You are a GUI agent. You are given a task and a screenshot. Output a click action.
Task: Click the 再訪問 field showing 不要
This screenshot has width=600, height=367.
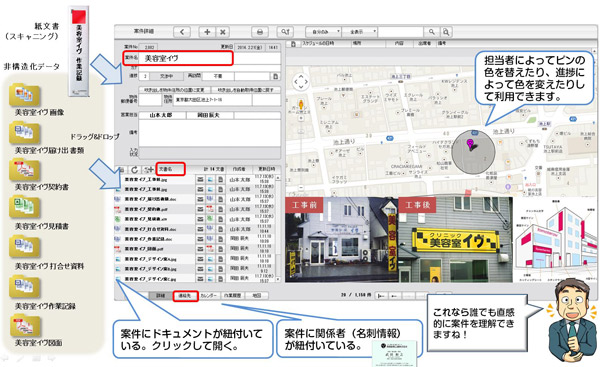[x=218, y=76]
